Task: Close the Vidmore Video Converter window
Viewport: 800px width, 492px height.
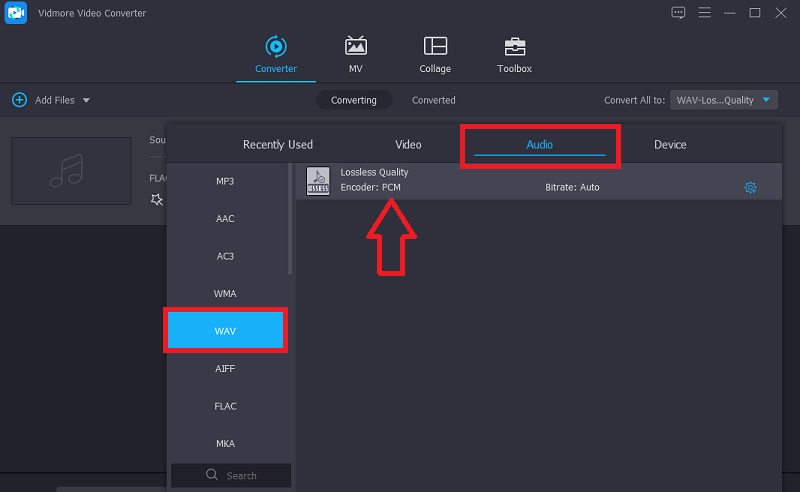Action: point(781,13)
